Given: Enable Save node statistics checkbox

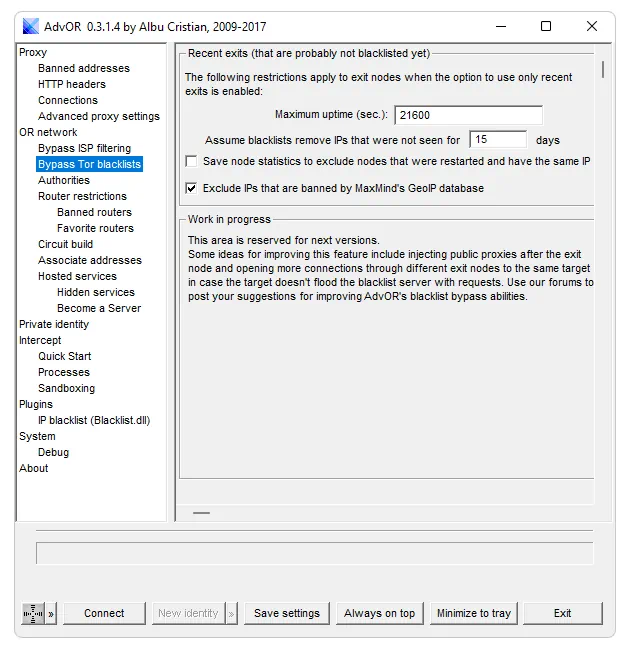Looking at the screenshot, I should [191, 161].
